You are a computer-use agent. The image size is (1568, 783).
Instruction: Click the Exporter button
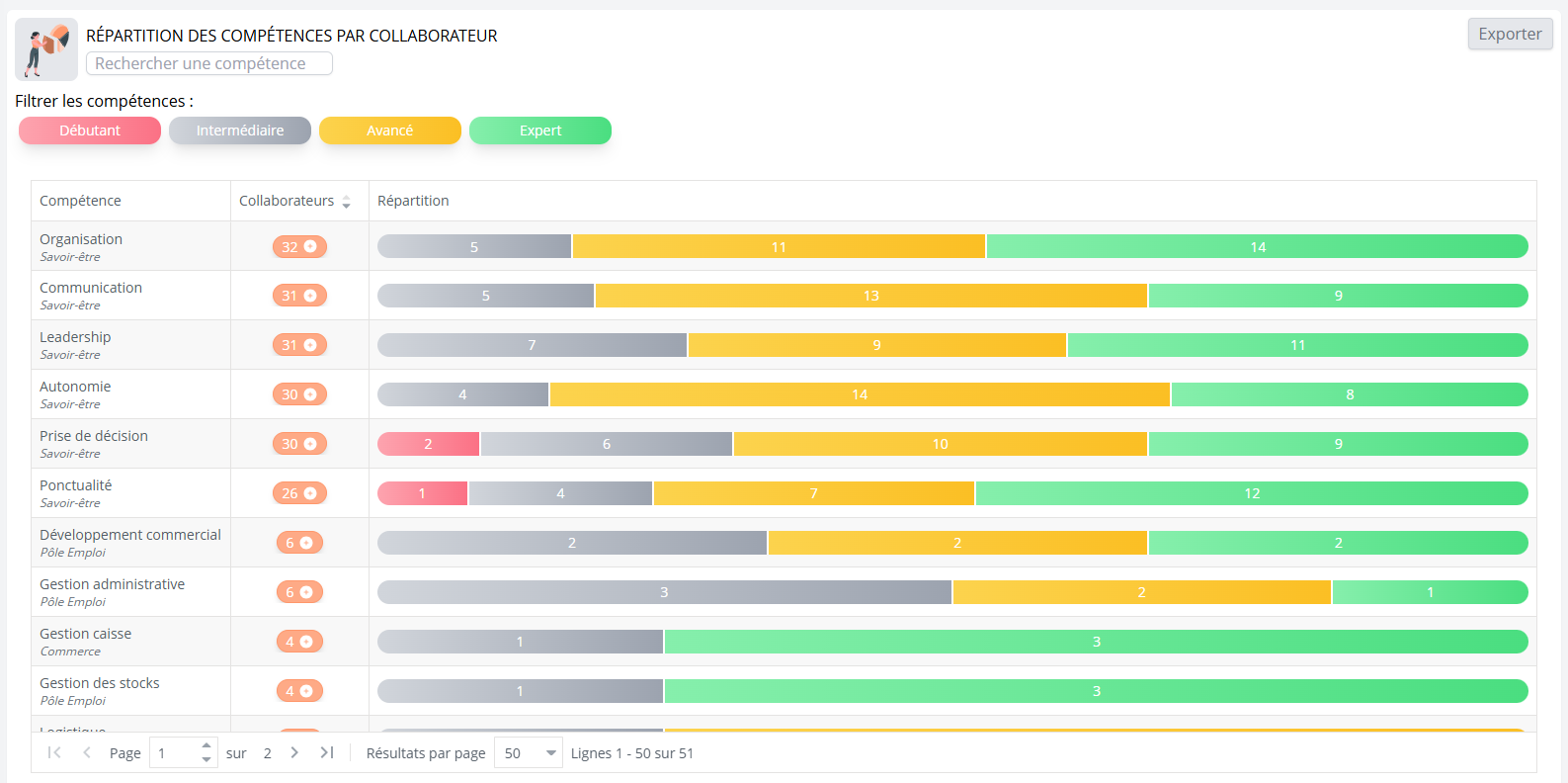tap(1510, 34)
